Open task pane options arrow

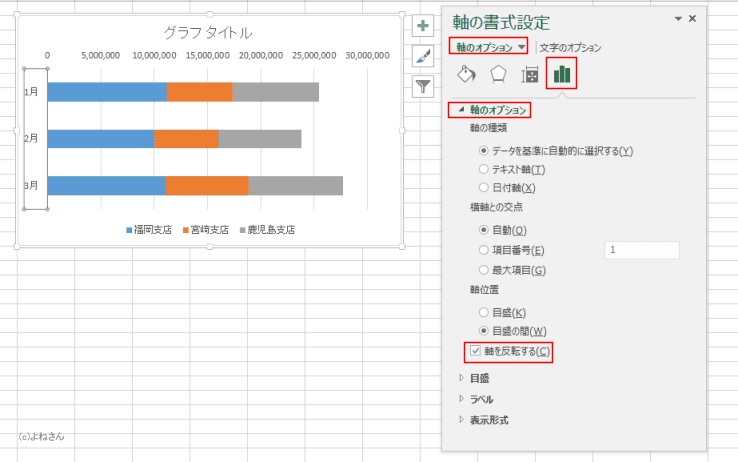(678, 19)
